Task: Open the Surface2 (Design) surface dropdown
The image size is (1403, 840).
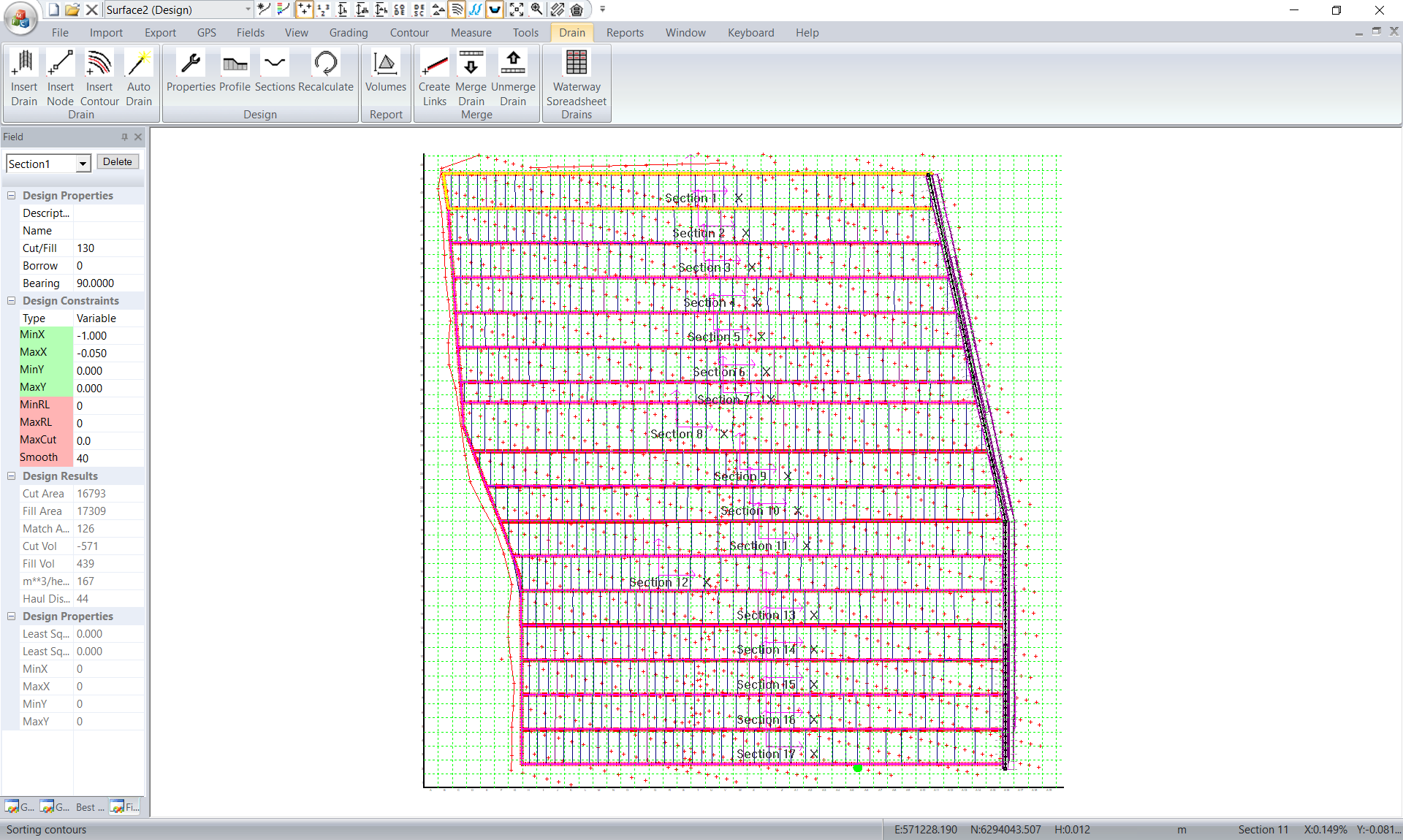Action: [x=248, y=9]
